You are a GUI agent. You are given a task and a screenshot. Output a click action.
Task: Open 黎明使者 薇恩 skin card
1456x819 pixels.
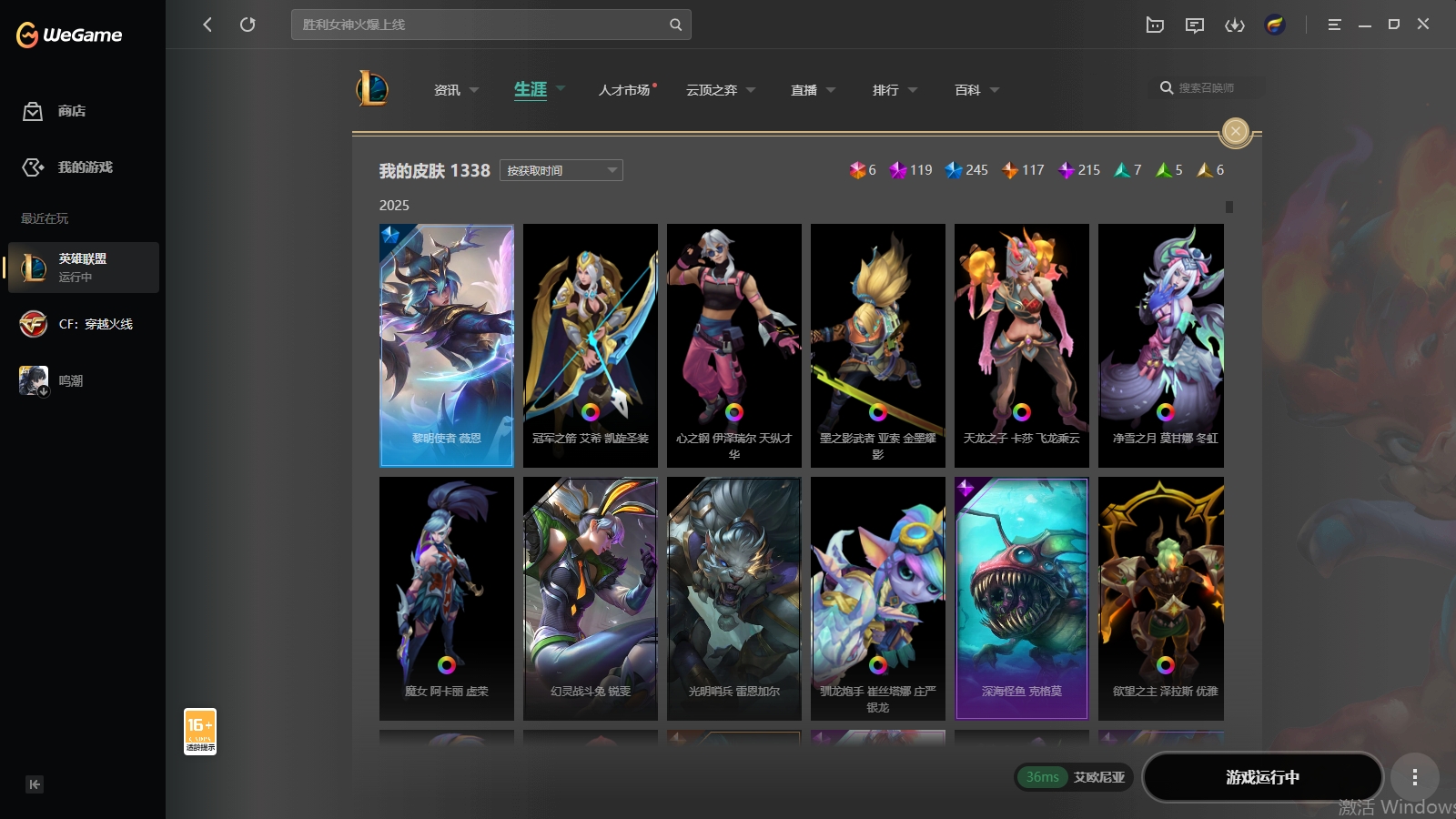pyautogui.click(x=447, y=346)
